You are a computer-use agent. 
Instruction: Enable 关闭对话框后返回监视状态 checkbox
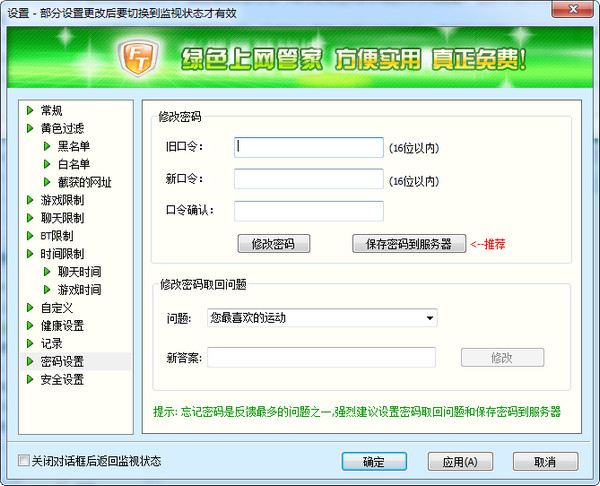24,461
